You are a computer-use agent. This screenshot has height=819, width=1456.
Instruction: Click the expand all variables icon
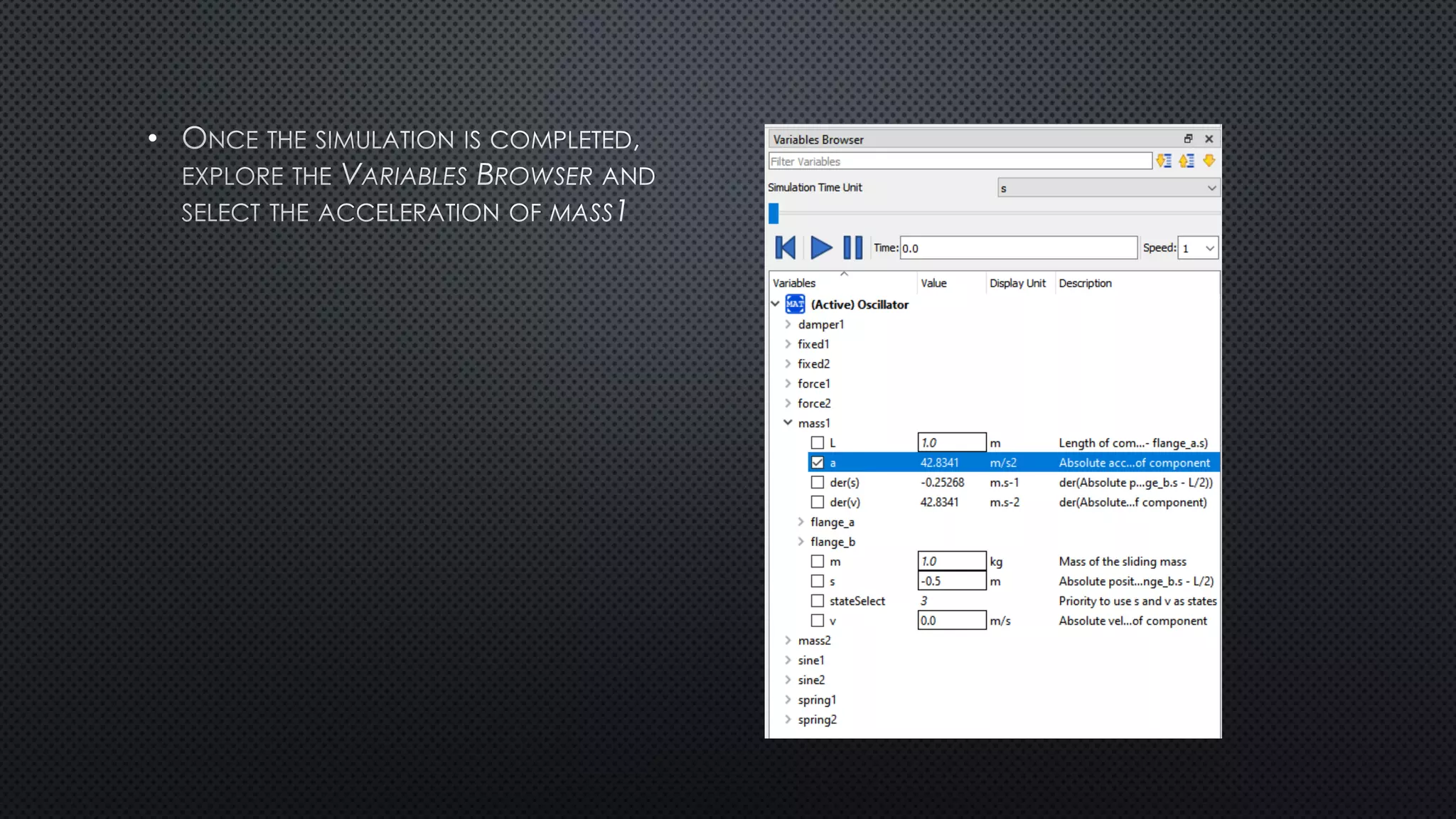(x=1164, y=161)
